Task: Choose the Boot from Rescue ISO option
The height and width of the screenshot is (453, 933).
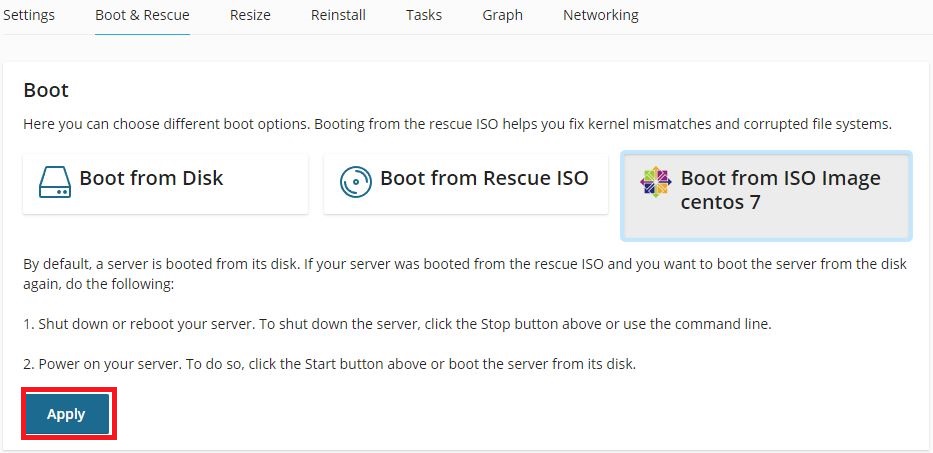Action: [466, 183]
